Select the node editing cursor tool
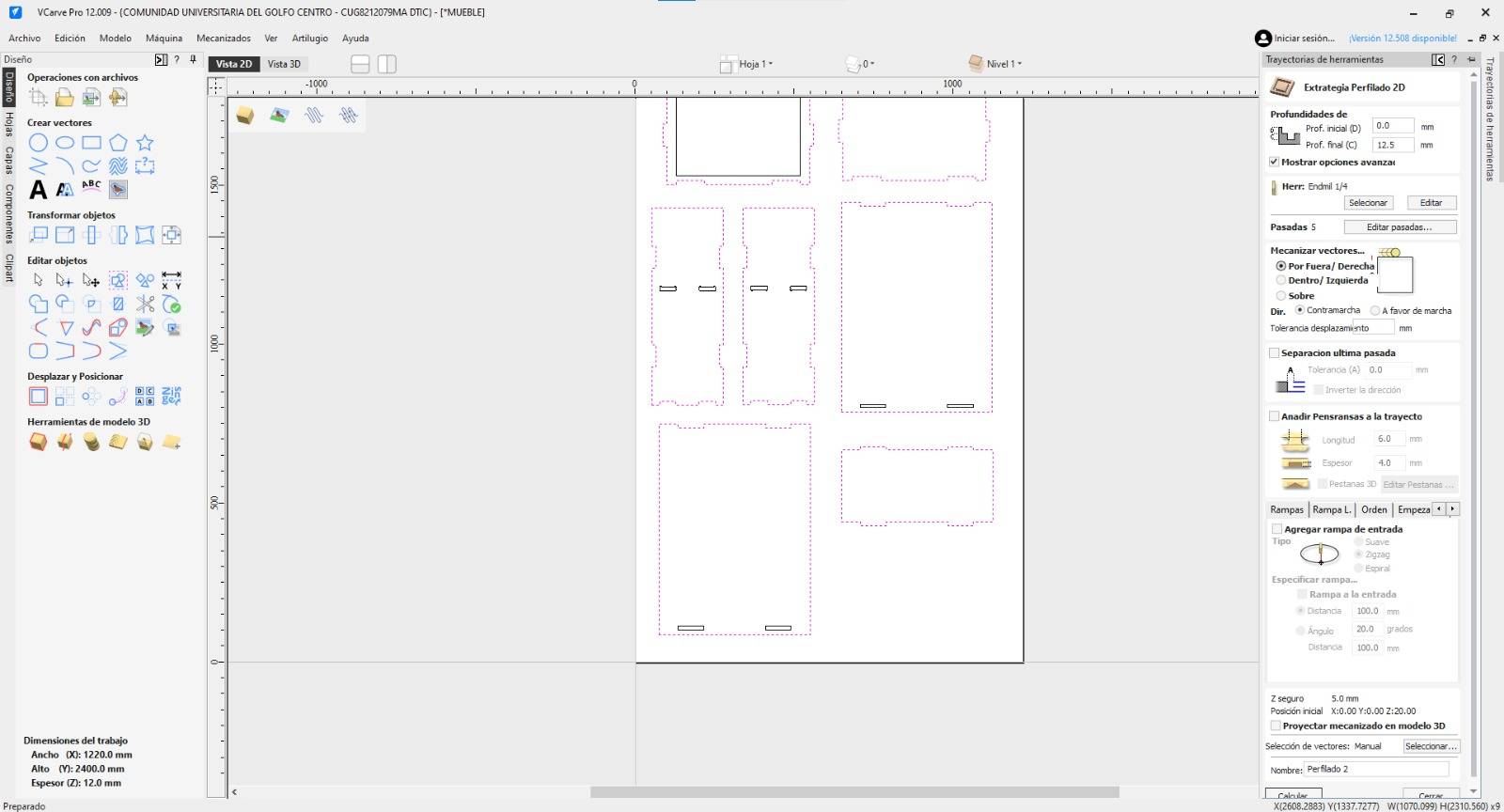1504x812 pixels. [x=65, y=280]
